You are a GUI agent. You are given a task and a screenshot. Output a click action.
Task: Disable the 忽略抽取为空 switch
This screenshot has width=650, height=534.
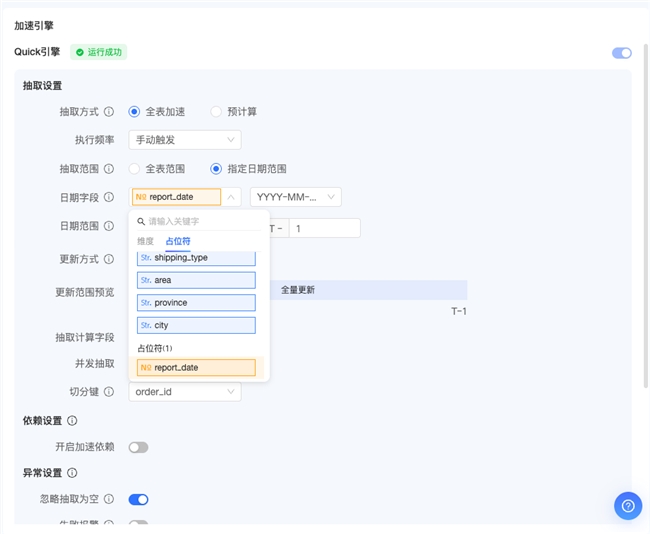click(138, 499)
